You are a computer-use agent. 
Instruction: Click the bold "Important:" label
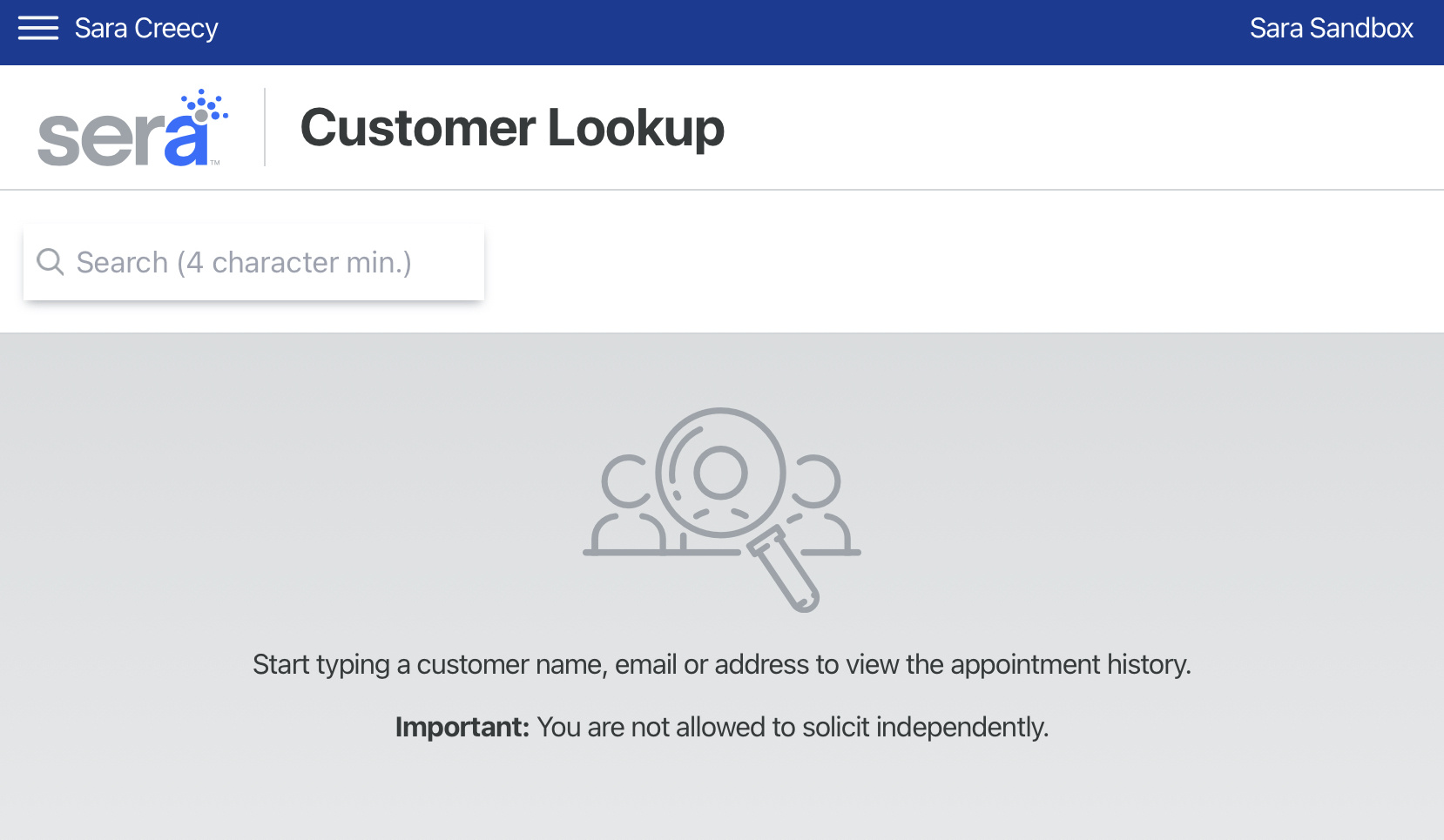click(462, 727)
